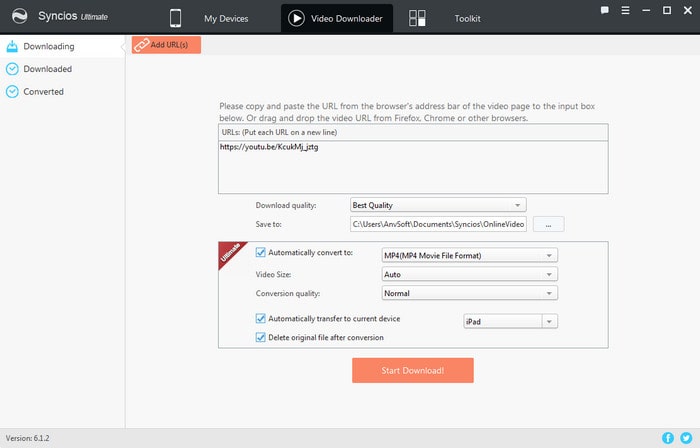Toggle Automatically convert to checkbox

point(260,253)
